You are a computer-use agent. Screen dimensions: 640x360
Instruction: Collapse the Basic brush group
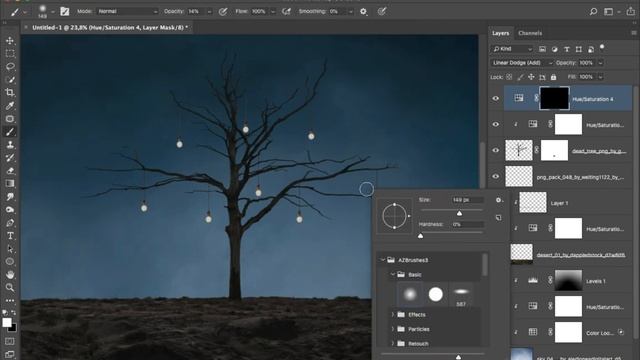(x=393, y=274)
